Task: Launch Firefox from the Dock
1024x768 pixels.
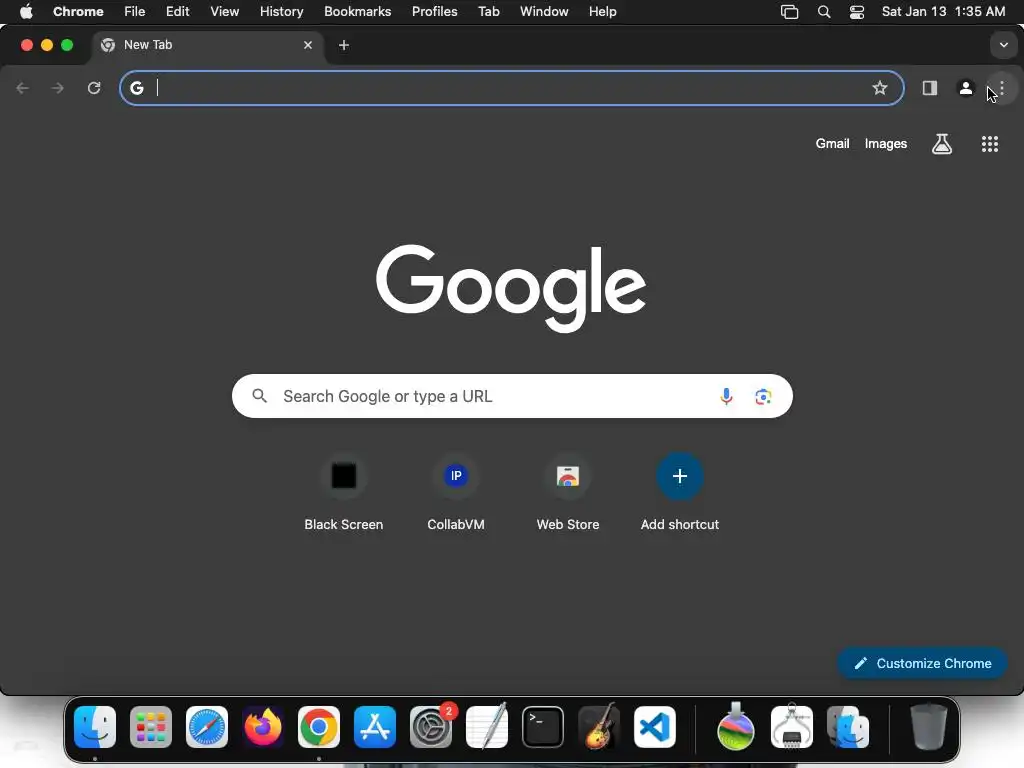Action: click(x=263, y=727)
